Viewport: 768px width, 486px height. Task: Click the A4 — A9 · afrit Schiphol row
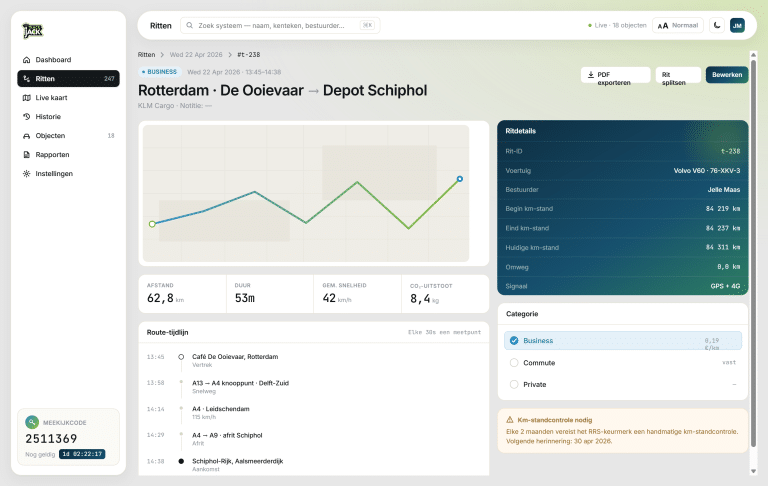click(313, 439)
